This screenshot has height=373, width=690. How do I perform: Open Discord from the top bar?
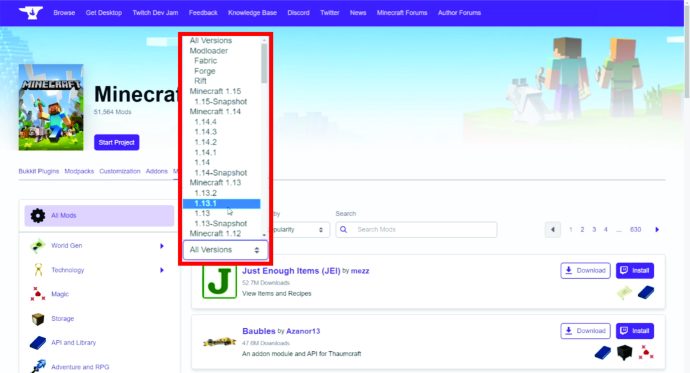(298, 13)
